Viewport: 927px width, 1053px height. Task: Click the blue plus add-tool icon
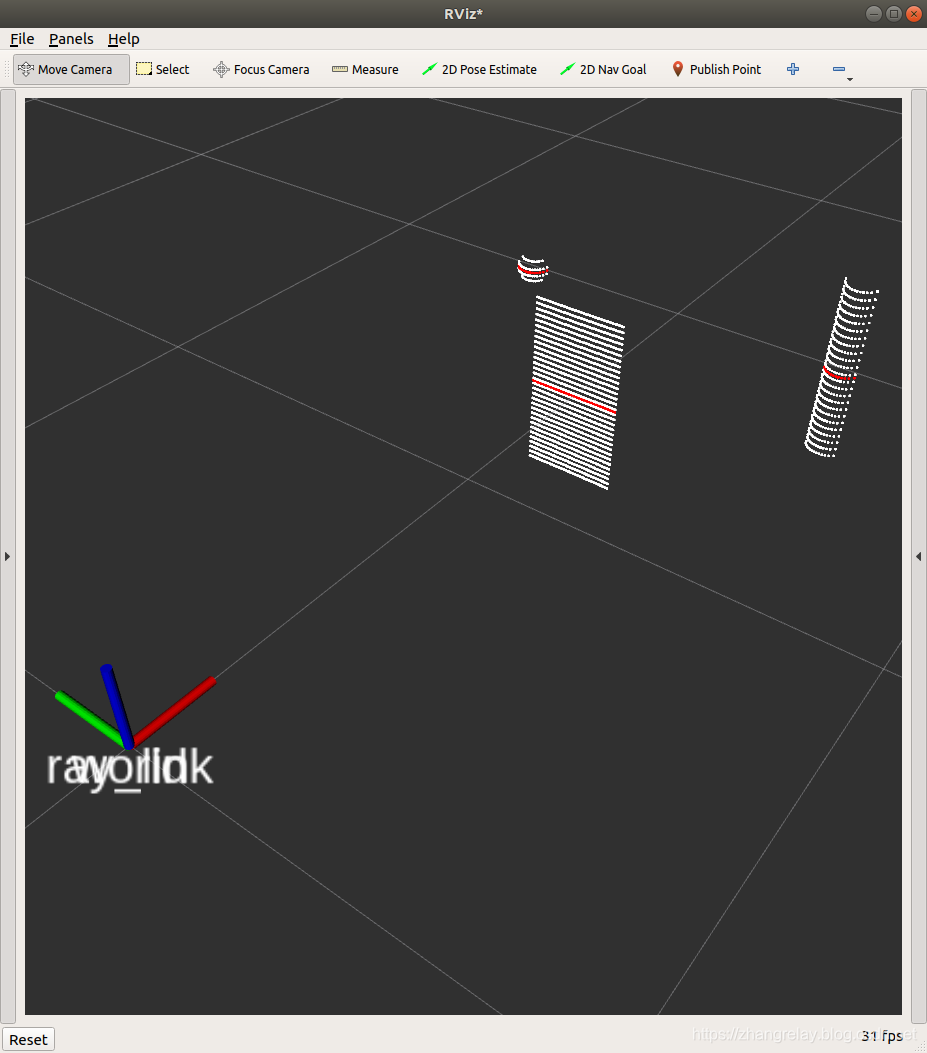(793, 69)
